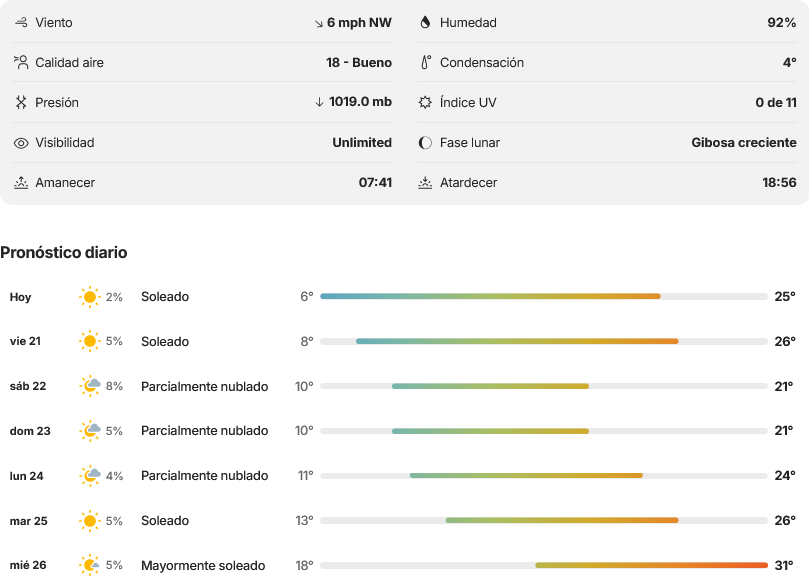The image size is (809, 581).
Task: Click the dew point icon beside Condensación
Action: tap(426, 62)
